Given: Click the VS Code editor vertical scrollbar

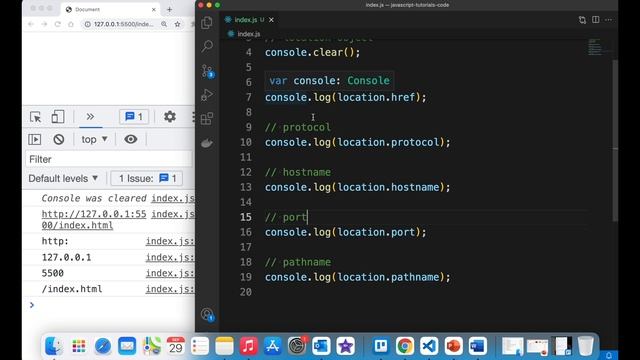Looking at the screenshot, I should tap(615, 141).
